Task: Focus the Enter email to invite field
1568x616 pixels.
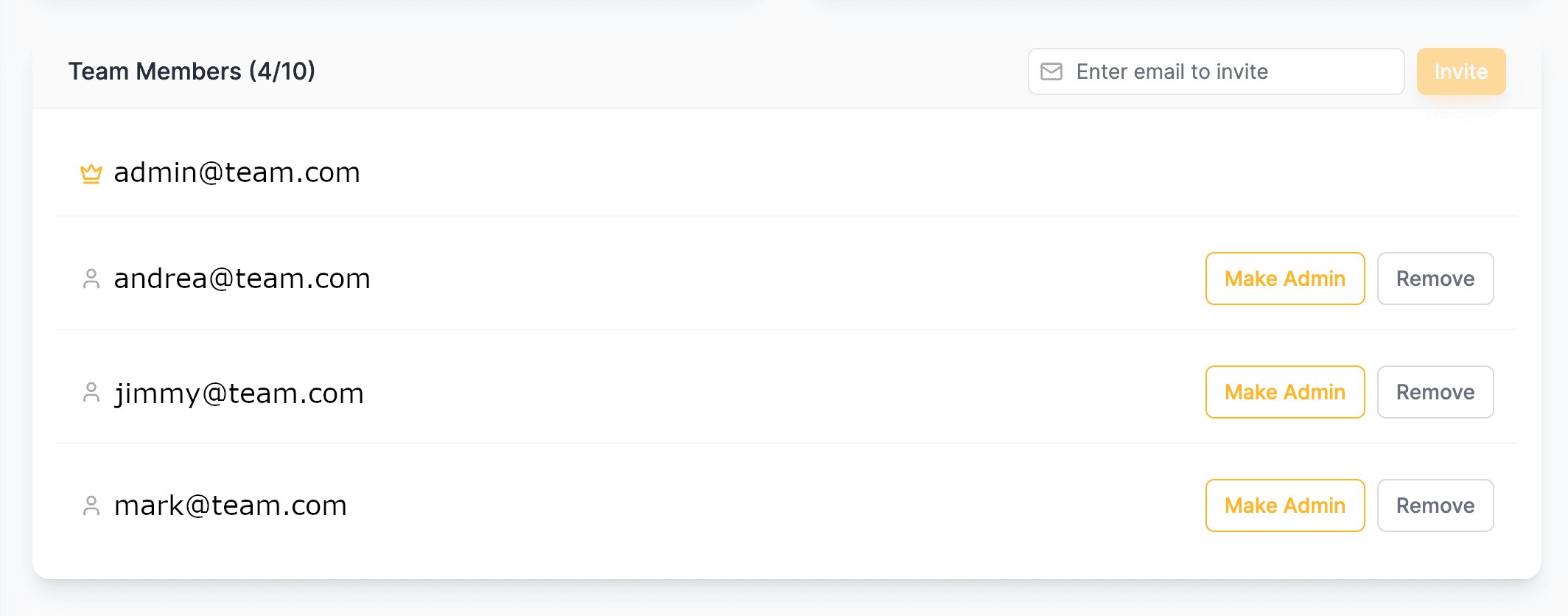Action: (1217, 71)
